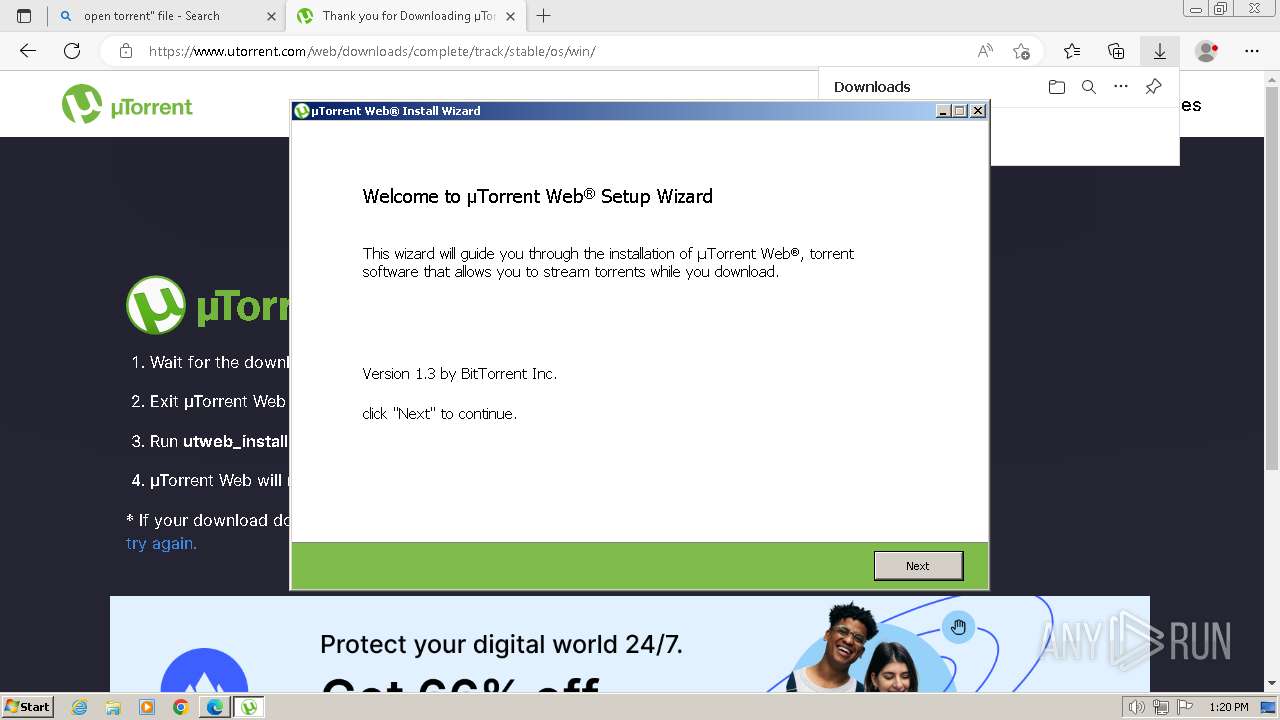The height and width of the screenshot is (720, 1280).
Task: Close the 'open torrent file - Search' tab
Action: coord(271,16)
